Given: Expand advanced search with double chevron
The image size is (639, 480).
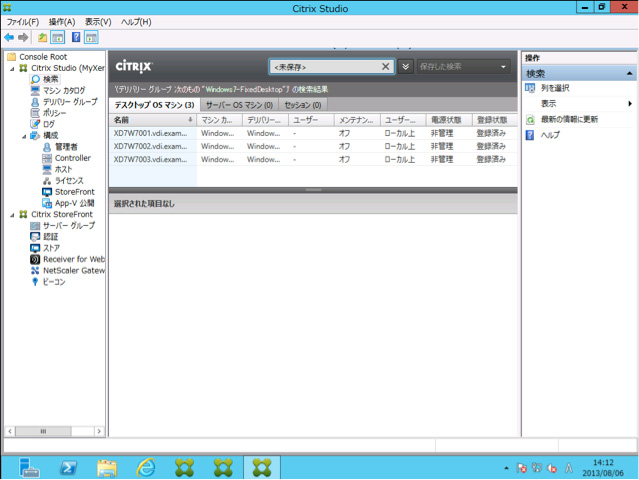Looking at the screenshot, I should click(405, 67).
